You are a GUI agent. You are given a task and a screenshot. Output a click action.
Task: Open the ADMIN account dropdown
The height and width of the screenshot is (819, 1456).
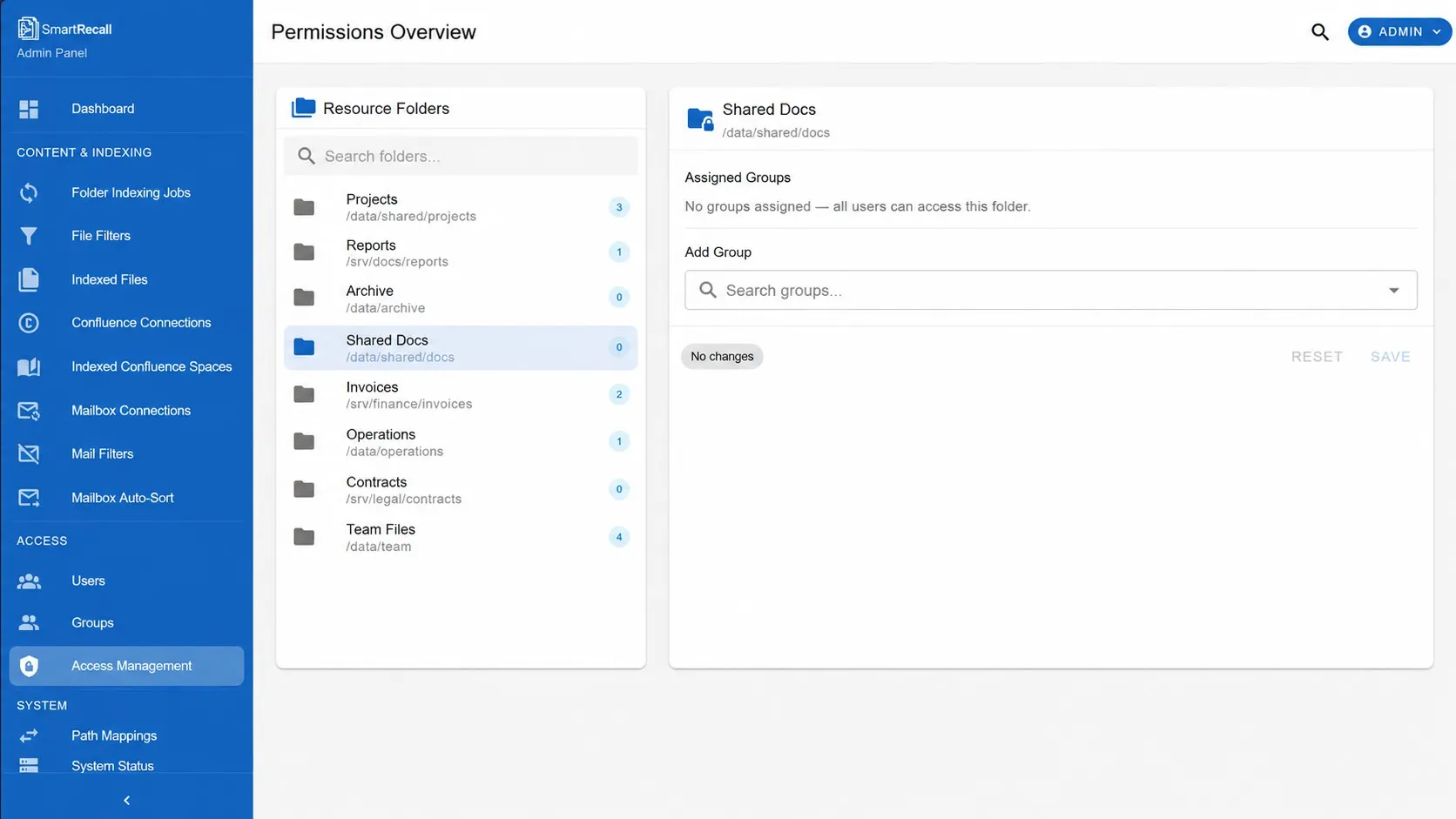click(1399, 31)
